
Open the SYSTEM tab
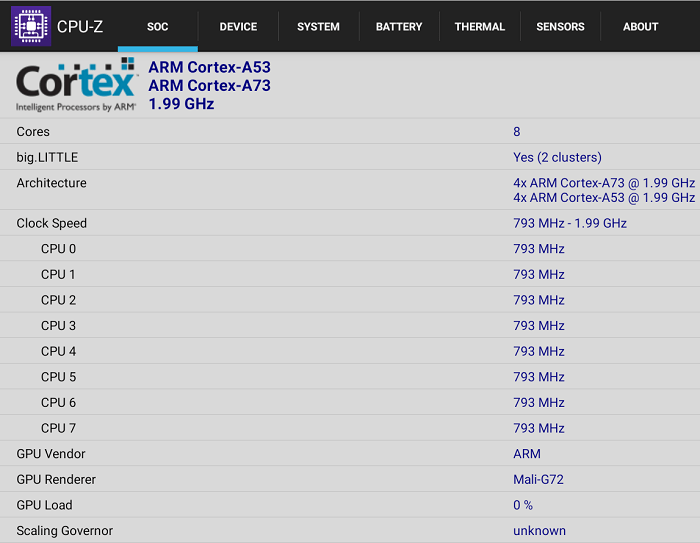[x=318, y=27]
